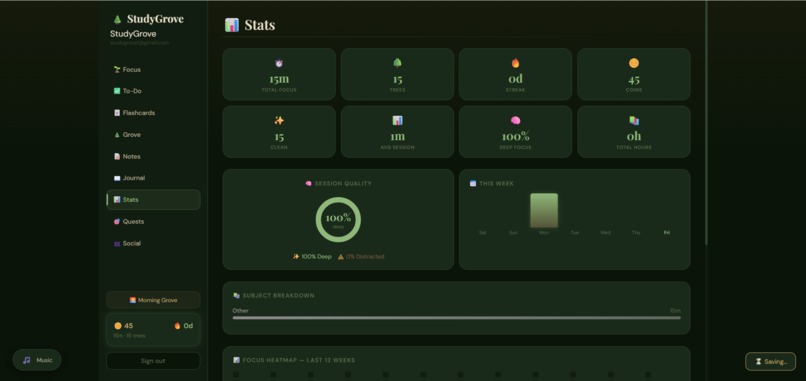This screenshot has width=806, height=381.
Task: Click the flame icon in sidebar summary
Action: 177,326
